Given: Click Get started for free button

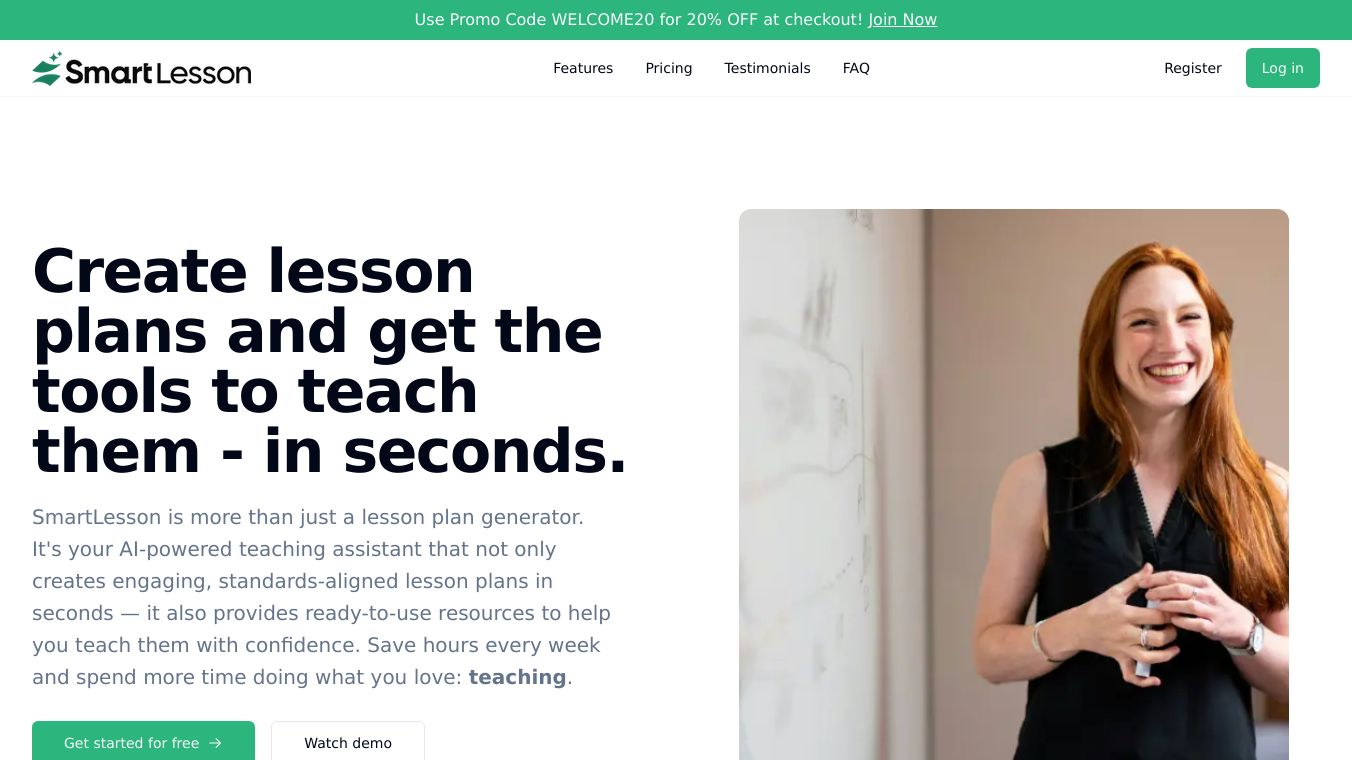Looking at the screenshot, I should point(143,741).
